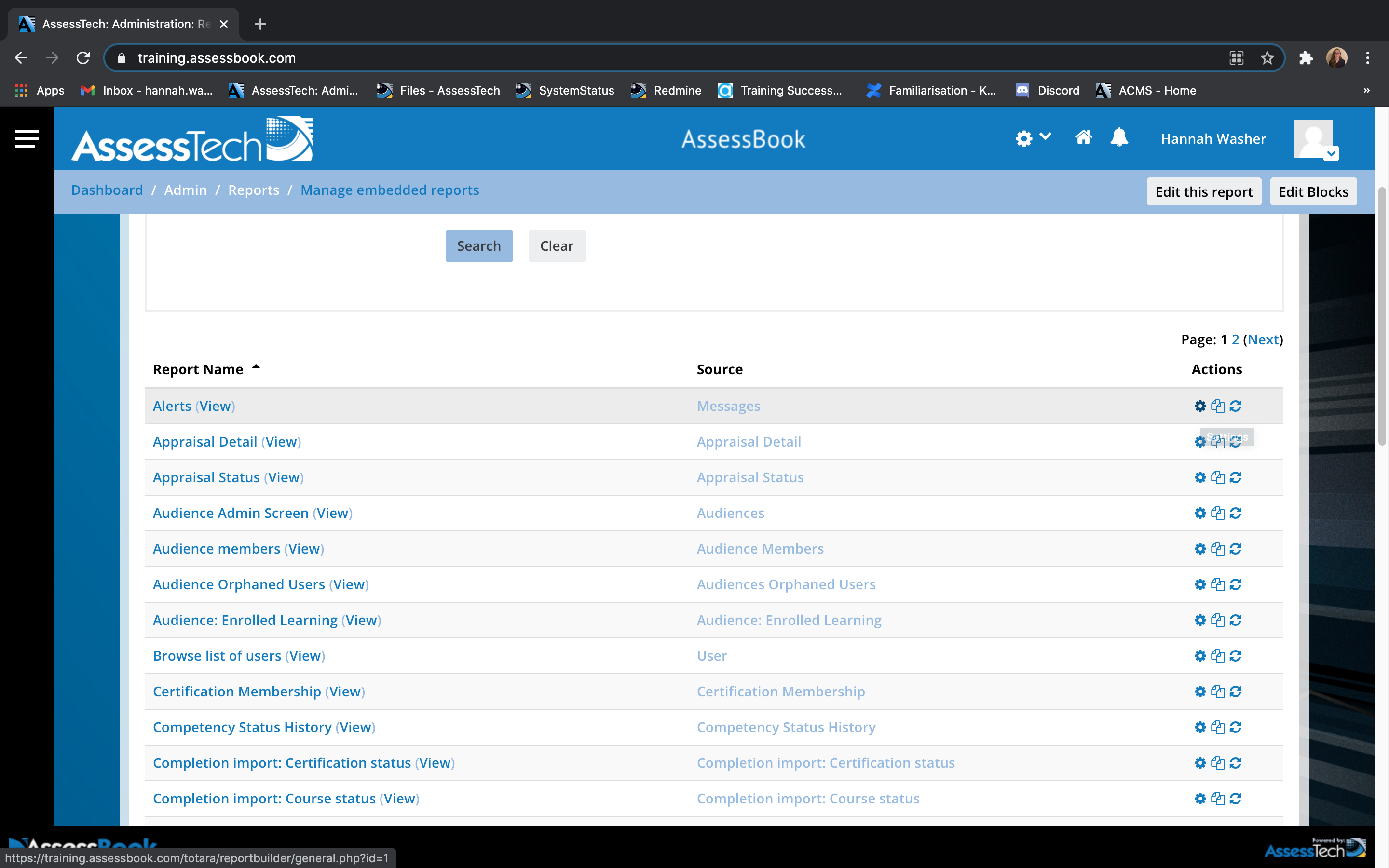This screenshot has width=1389, height=868.
Task: Open Manage embedded reports breadcrumb
Action: (x=390, y=190)
